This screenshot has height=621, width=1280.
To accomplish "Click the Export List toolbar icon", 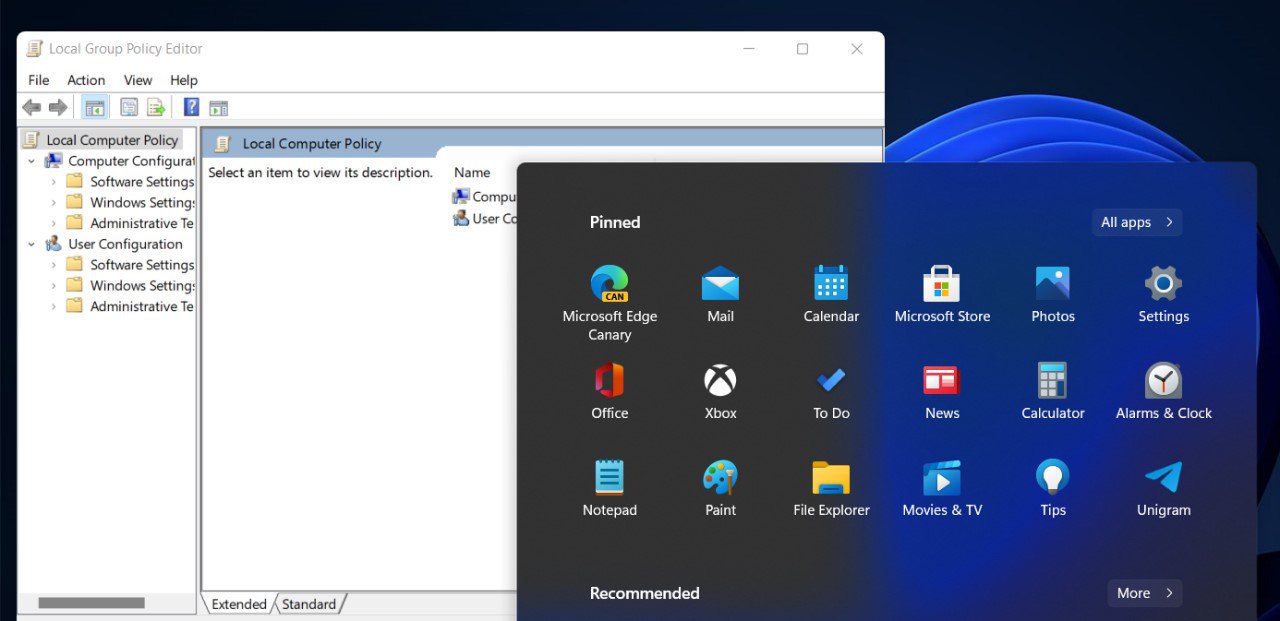I will pos(156,107).
